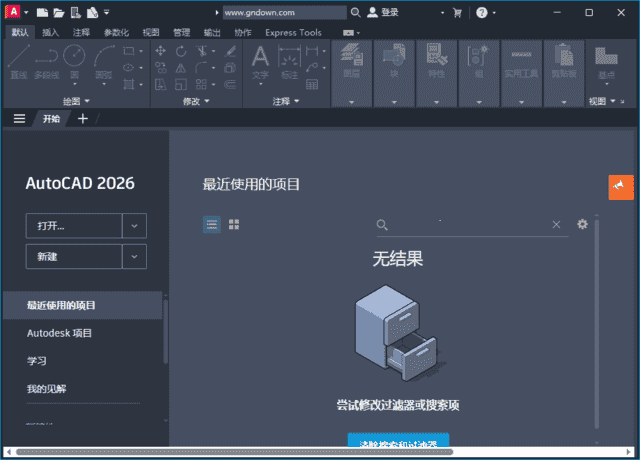Viewport: 640px width, 460px height.
Task: Select the Rotate tool in Modify panel
Action: pyautogui.click(x=181, y=51)
